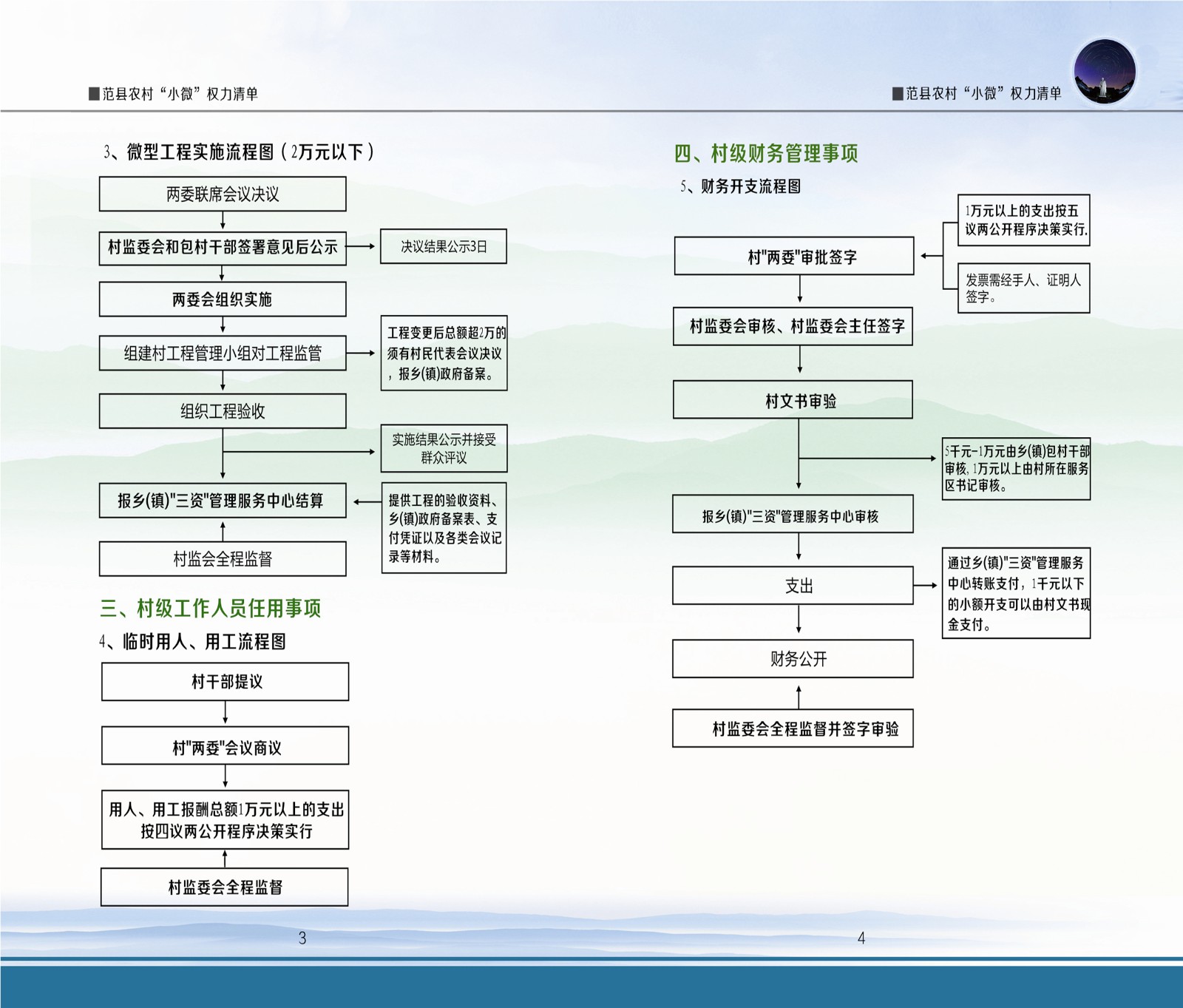Screen dimensions: 1183x1008
Task: Click the '村监委会全程监督' box
Action: click(225, 887)
